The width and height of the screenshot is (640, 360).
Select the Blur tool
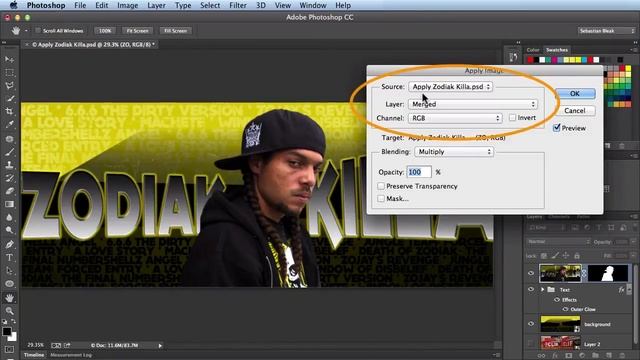pyautogui.click(x=9, y=218)
